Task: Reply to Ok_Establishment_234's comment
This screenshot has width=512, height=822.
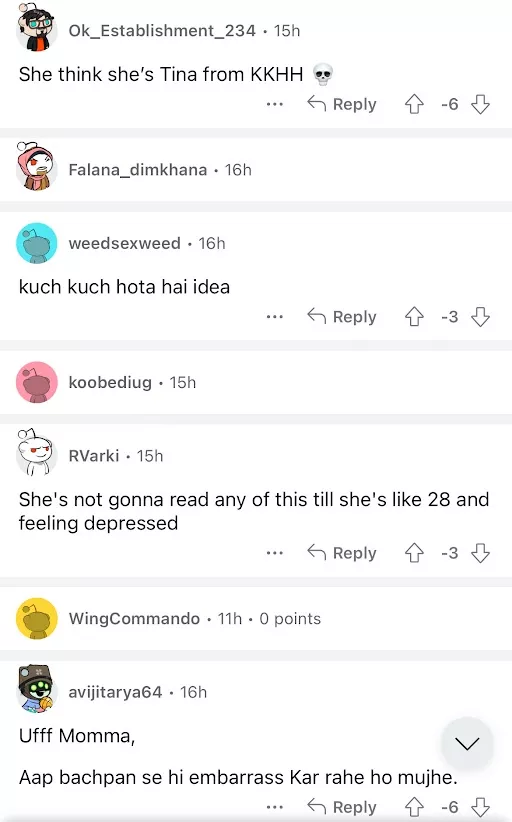Action: 342,104
